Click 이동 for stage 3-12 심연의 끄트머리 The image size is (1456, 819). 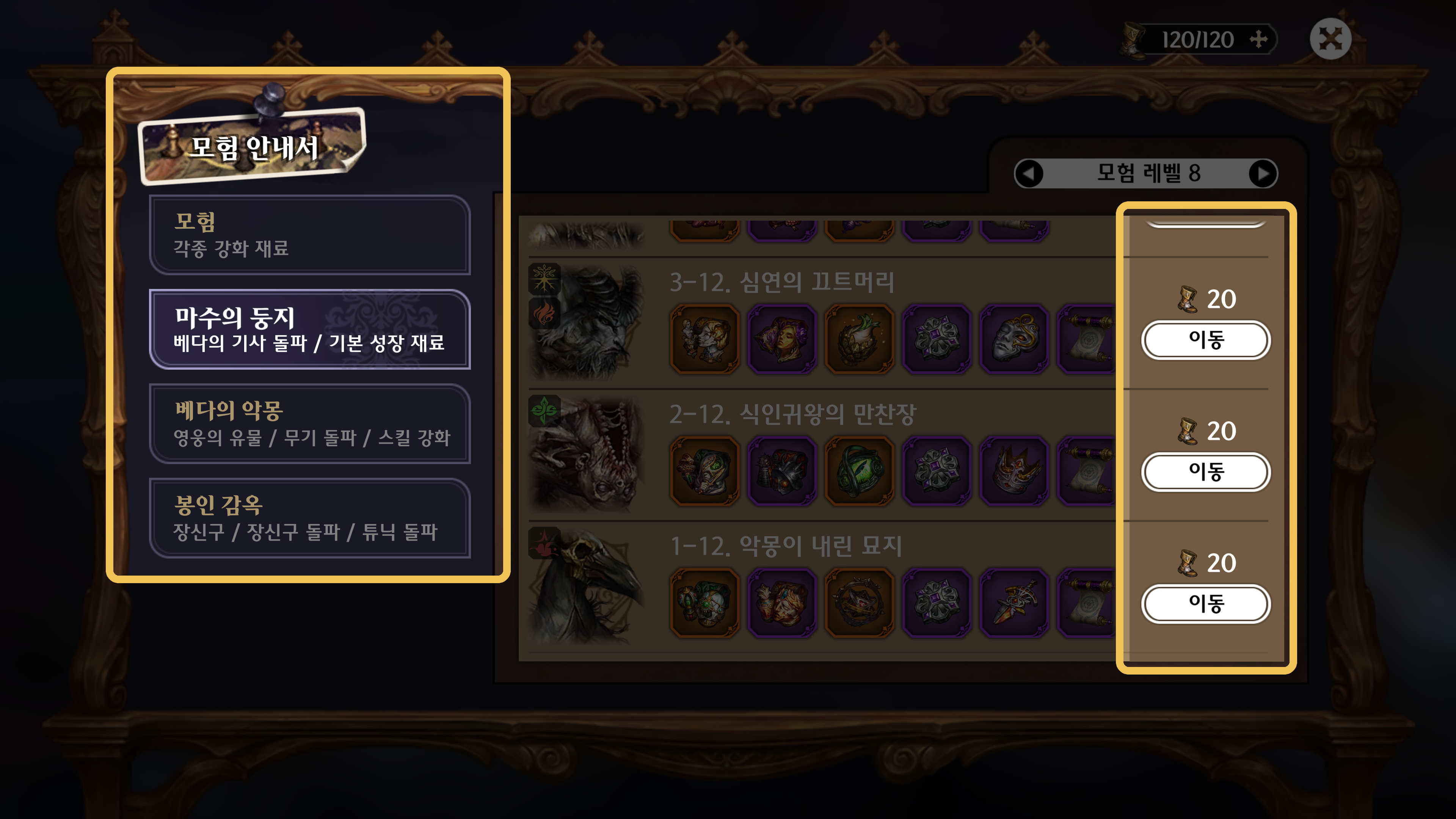1206,340
